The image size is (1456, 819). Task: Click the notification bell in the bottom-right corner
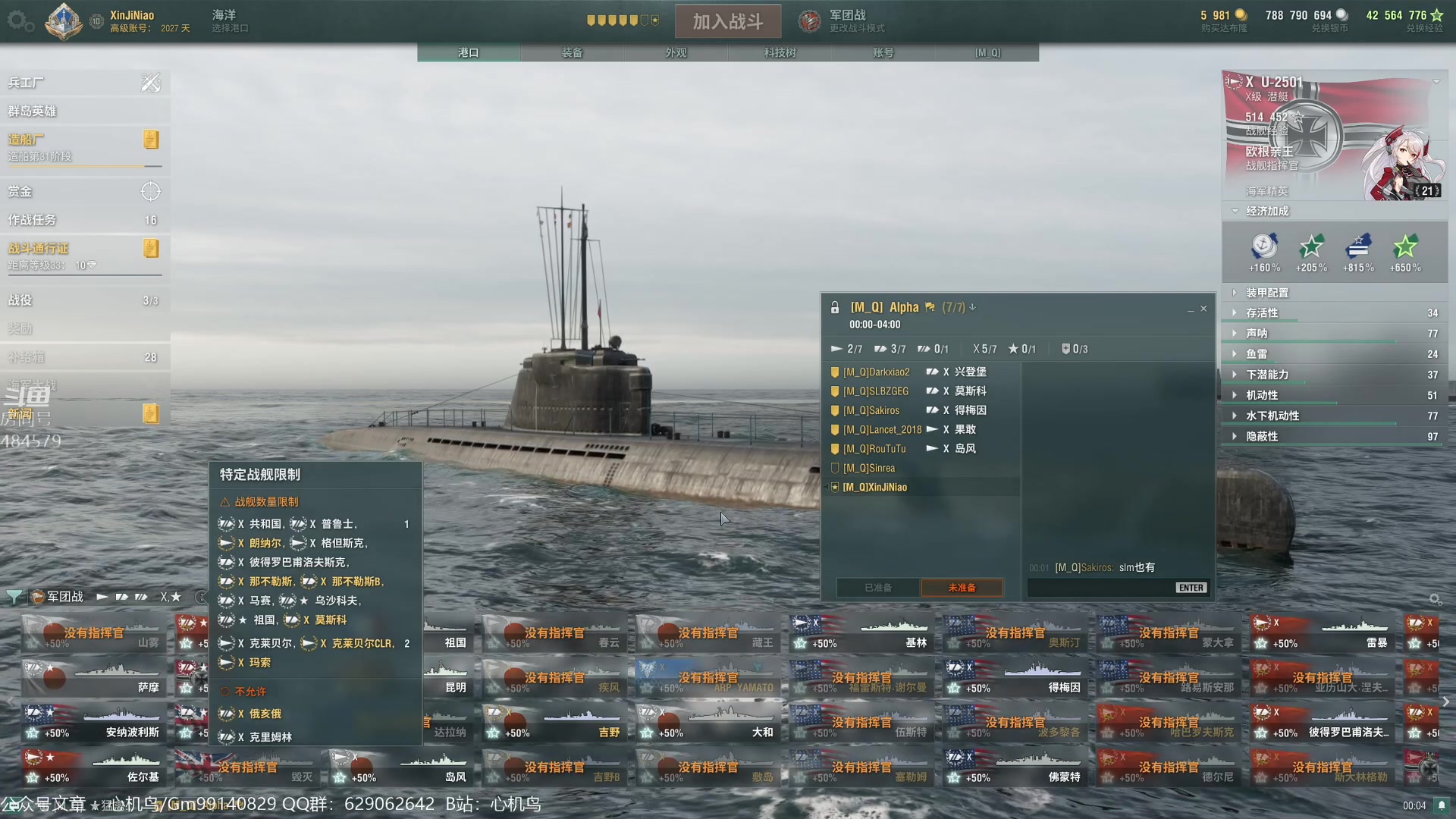coord(1442,805)
